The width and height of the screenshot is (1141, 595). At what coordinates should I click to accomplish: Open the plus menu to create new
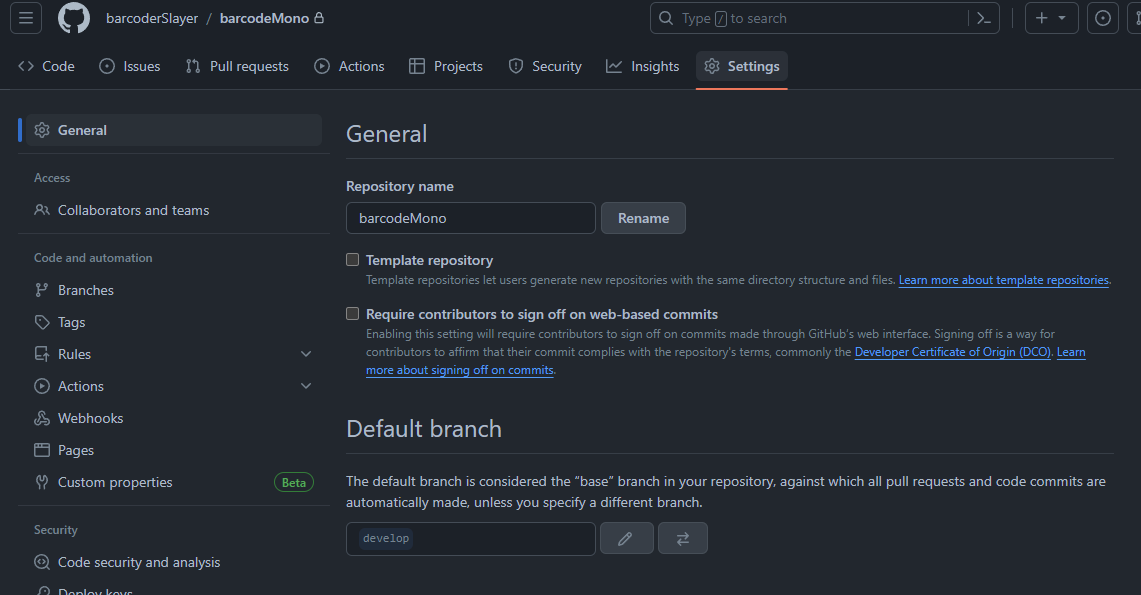[x=1051, y=18]
